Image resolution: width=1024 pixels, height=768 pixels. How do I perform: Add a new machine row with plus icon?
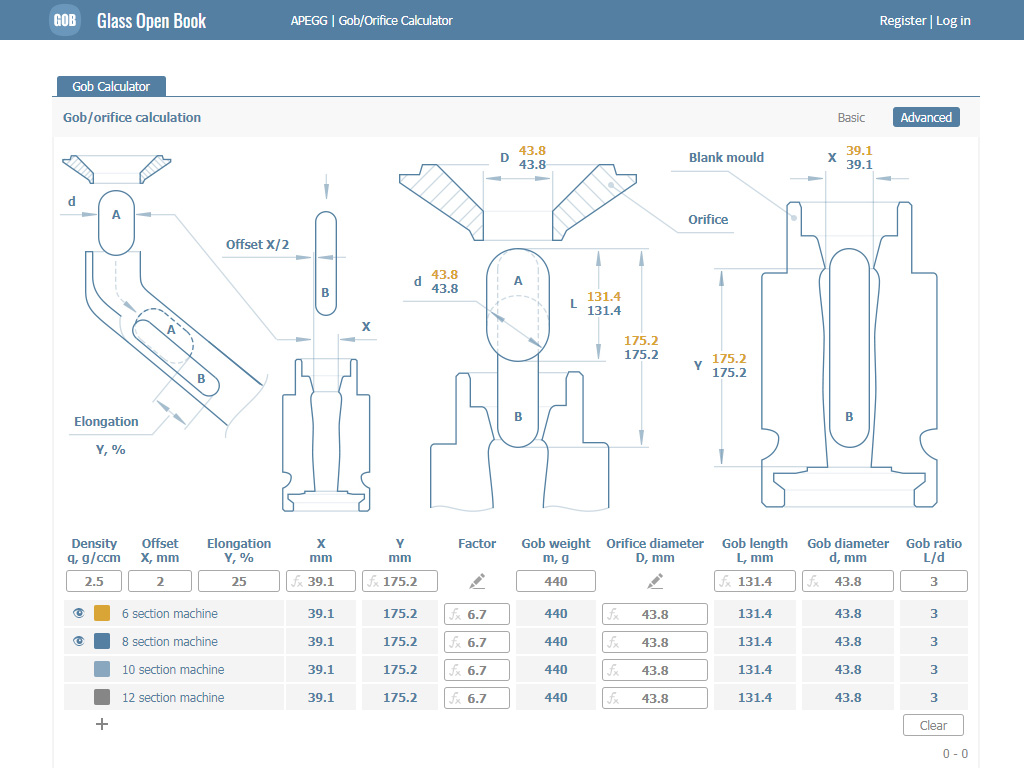coord(101,724)
